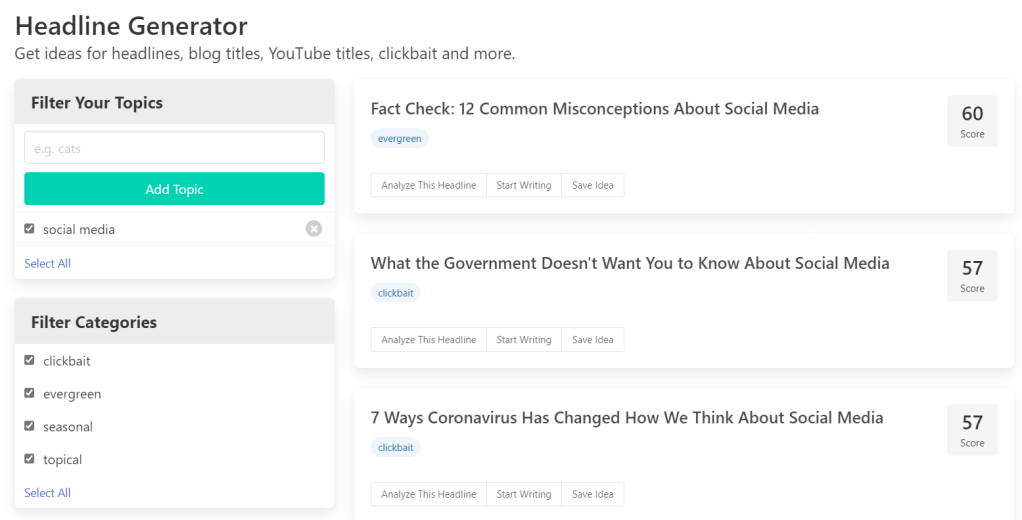
Task: Toggle the evergreen category checkbox
Action: [x=29, y=393]
